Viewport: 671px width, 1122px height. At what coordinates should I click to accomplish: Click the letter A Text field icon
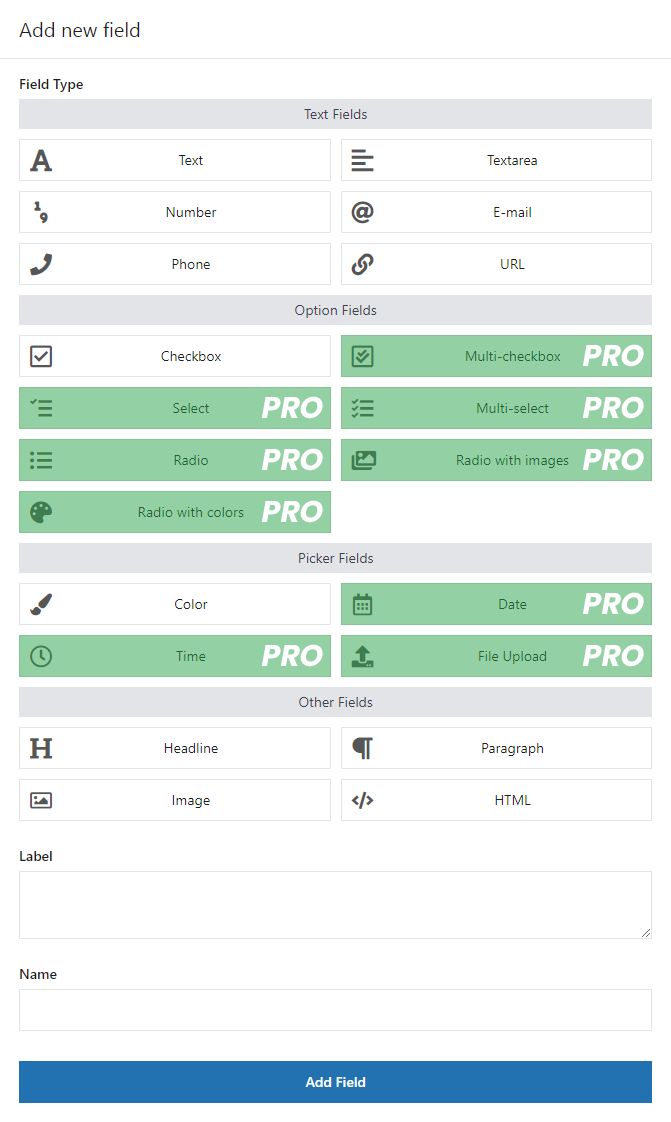pos(41,160)
